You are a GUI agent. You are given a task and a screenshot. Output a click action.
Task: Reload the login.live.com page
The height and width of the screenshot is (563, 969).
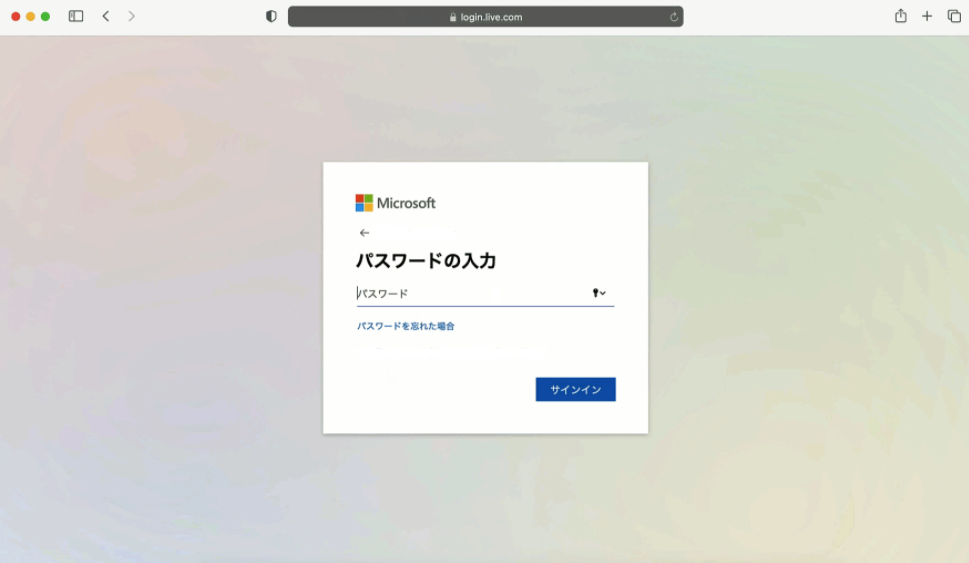(674, 17)
